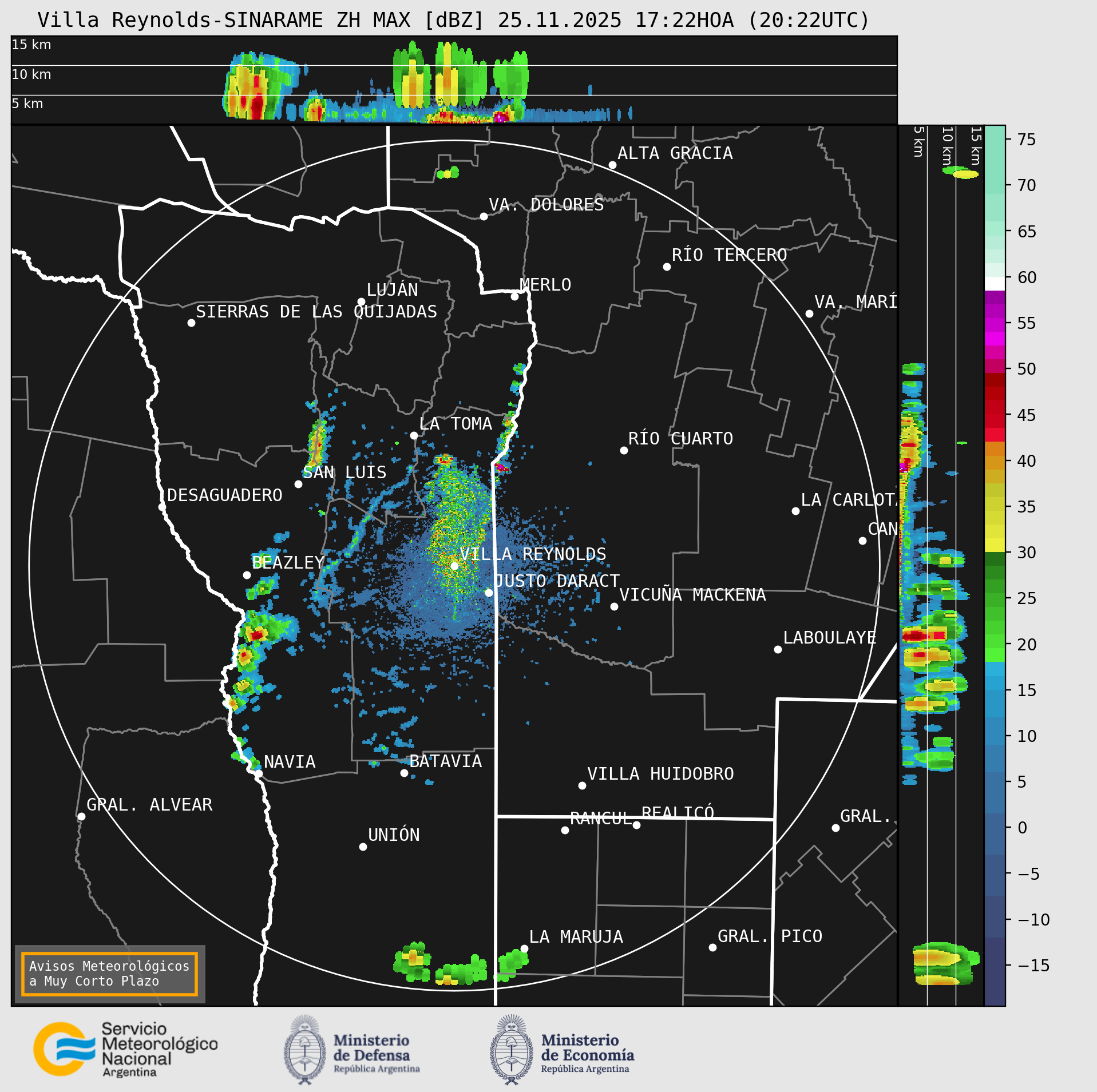Click the VICUÑA MACKENA label

click(692, 595)
